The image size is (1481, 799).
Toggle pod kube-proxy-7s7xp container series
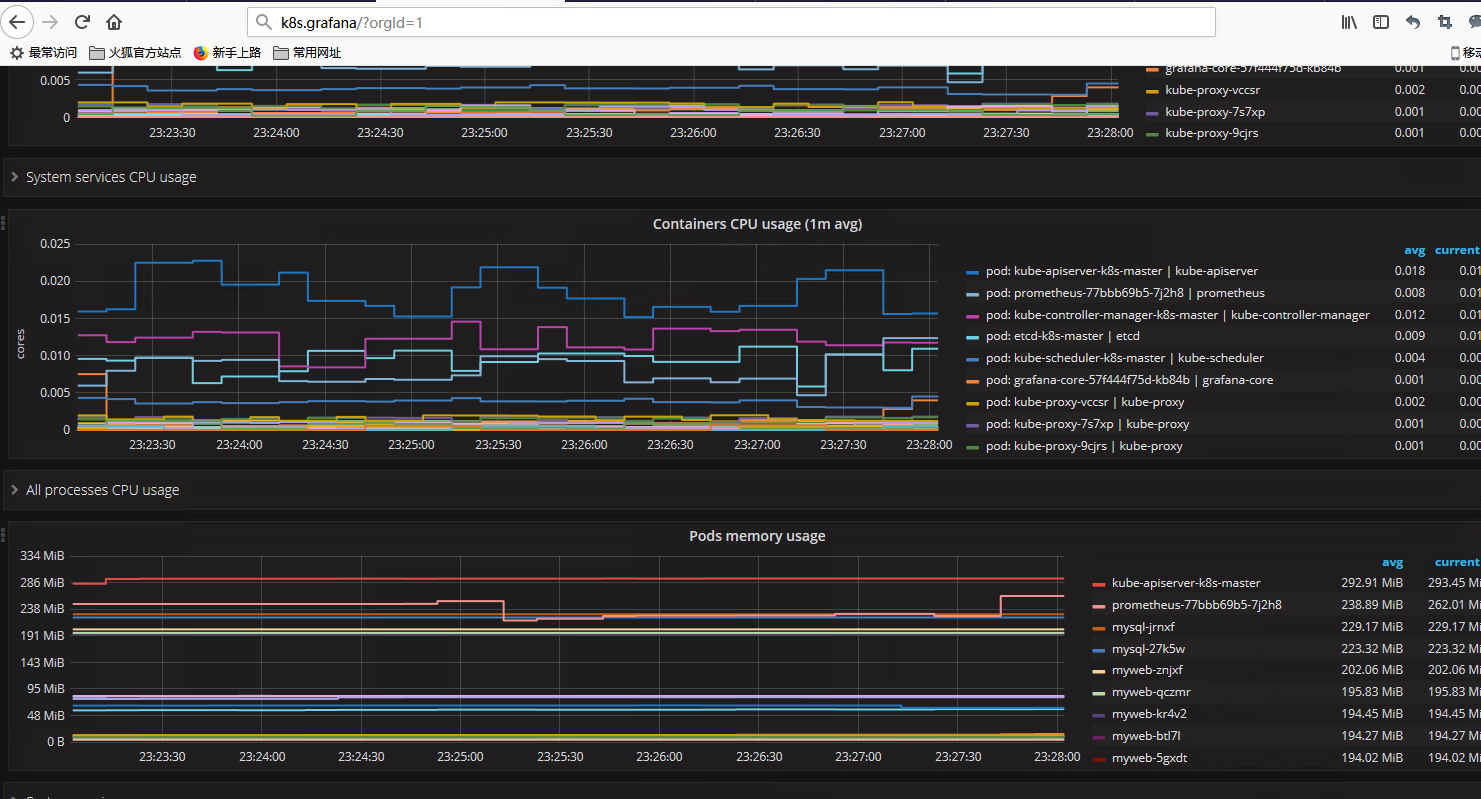(1086, 424)
